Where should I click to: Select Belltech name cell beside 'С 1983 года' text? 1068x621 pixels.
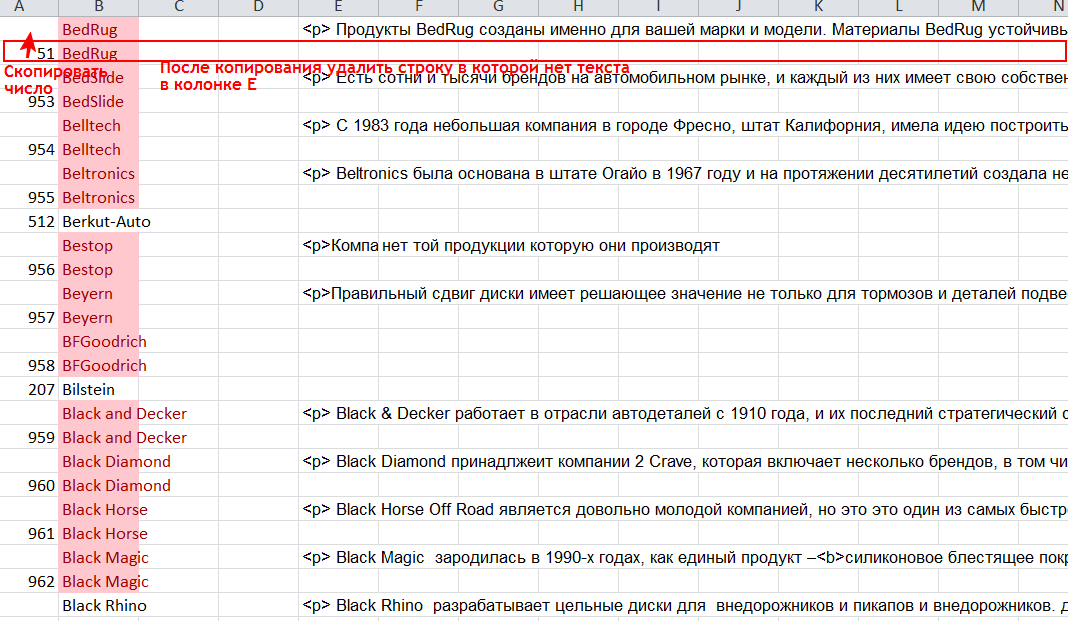(x=99, y=125)
